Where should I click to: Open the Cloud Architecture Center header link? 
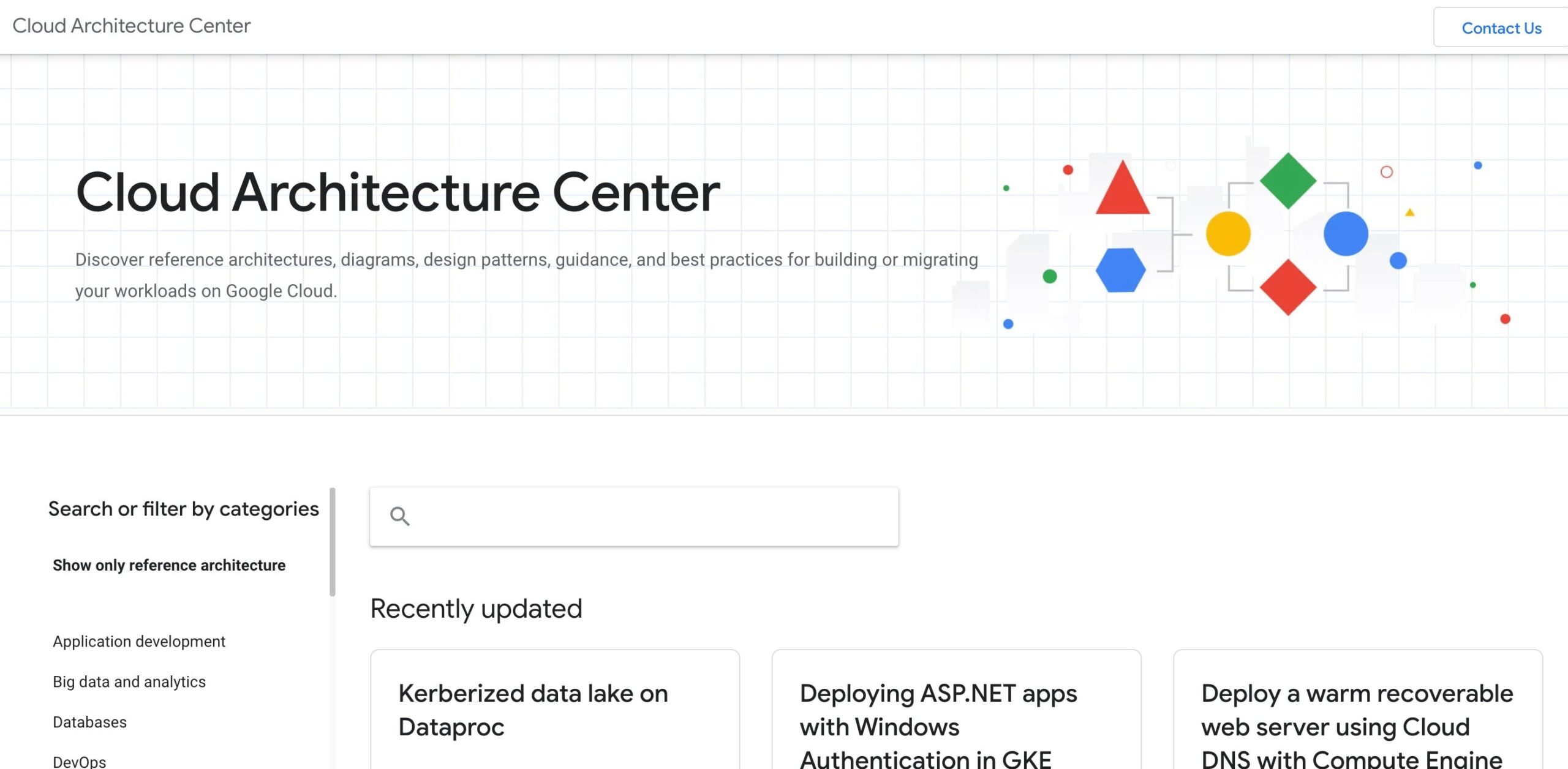point(131,26)
